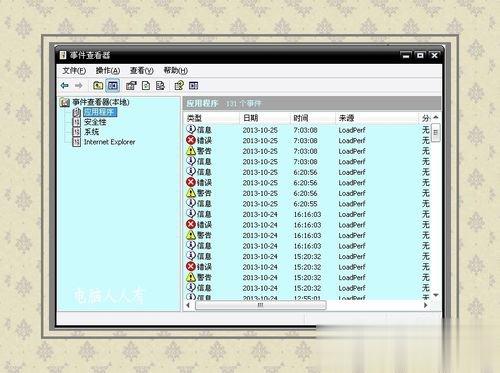The height and width of the screenshot is (373, 500).
Task: Click the vertical scrollbar thumb
Action: click(436, 133)
